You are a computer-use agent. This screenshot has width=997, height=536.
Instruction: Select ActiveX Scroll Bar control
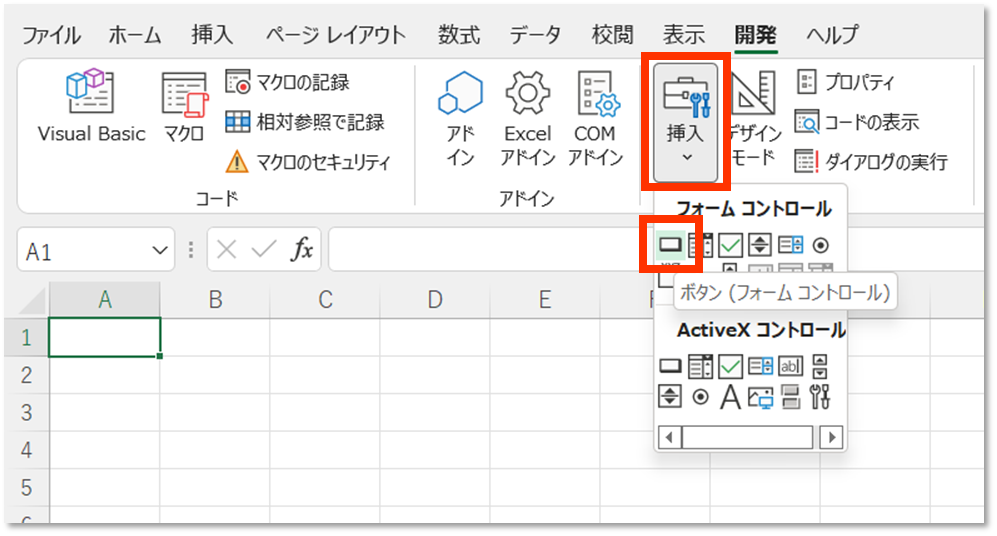(820, 366)
